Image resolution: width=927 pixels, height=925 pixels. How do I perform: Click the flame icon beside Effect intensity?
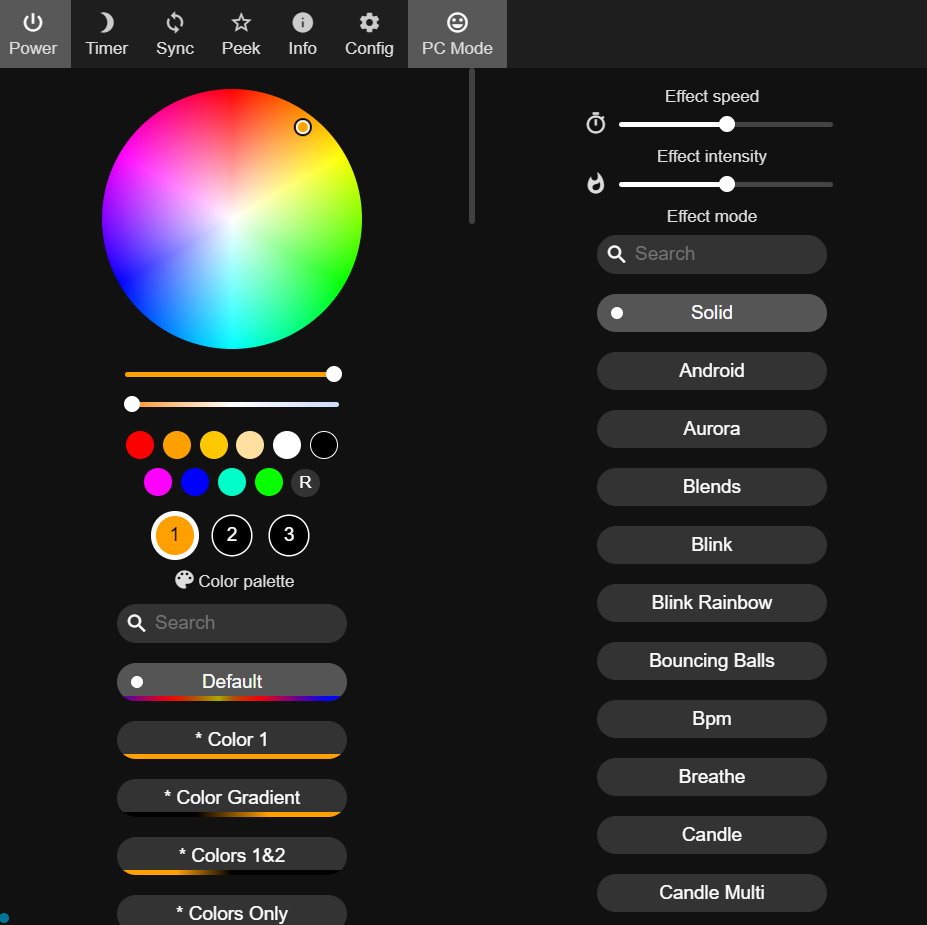595,184
